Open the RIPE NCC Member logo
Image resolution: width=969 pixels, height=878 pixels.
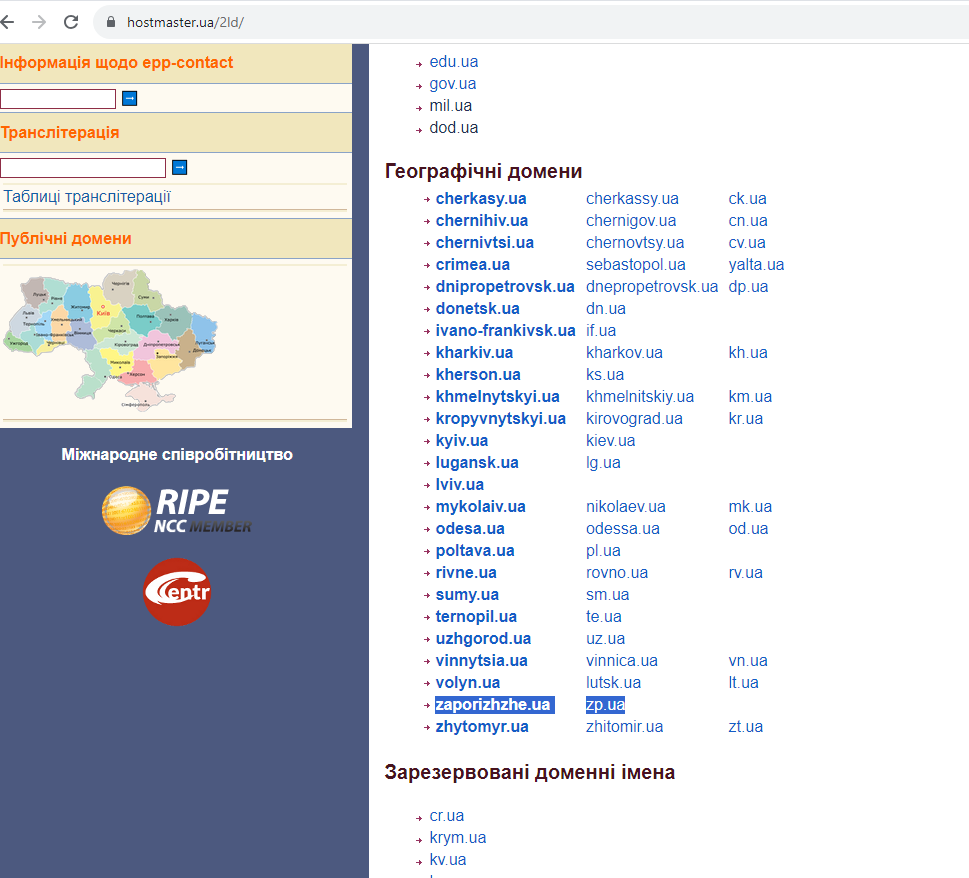[177, 510]
